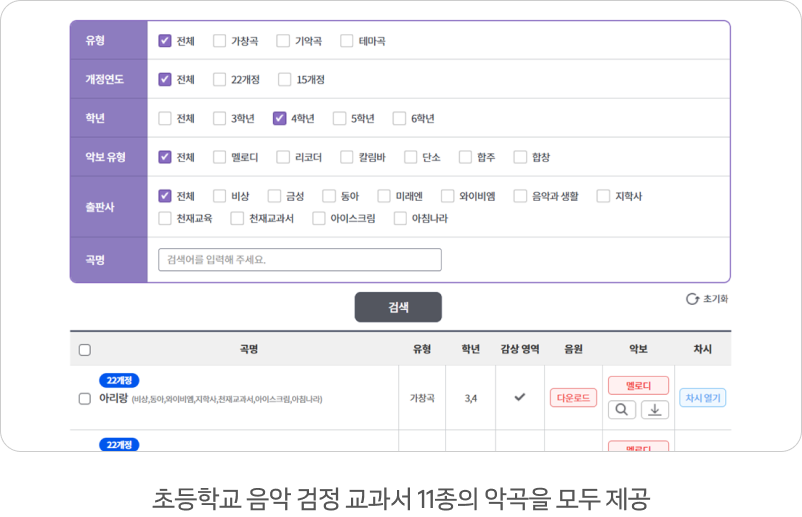Uncheck the 4학년 grade checkbox
The height and width of the screenshot is (517, 802).
click(279, 118)
